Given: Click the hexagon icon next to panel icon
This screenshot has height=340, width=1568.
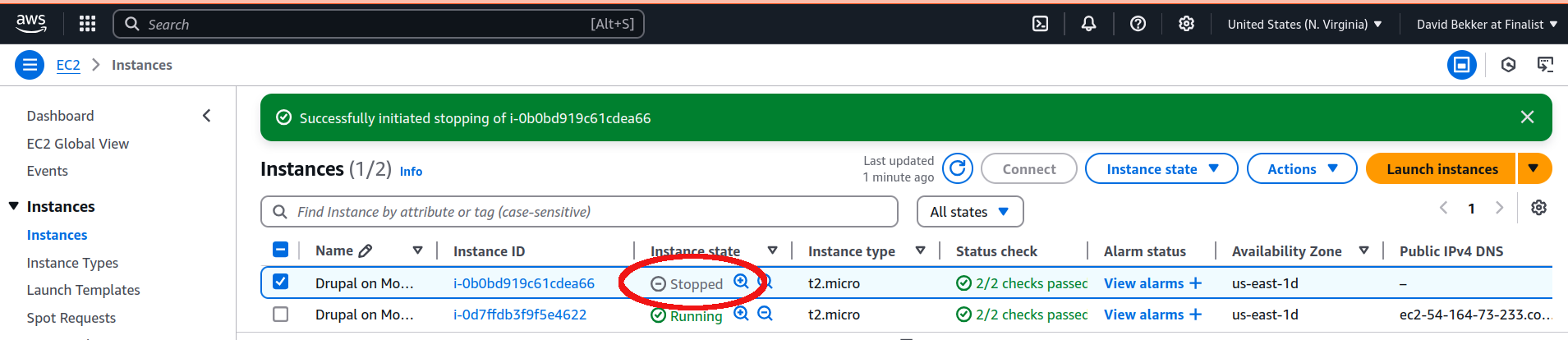Looking at the screenshot, I should [1508, 65].
